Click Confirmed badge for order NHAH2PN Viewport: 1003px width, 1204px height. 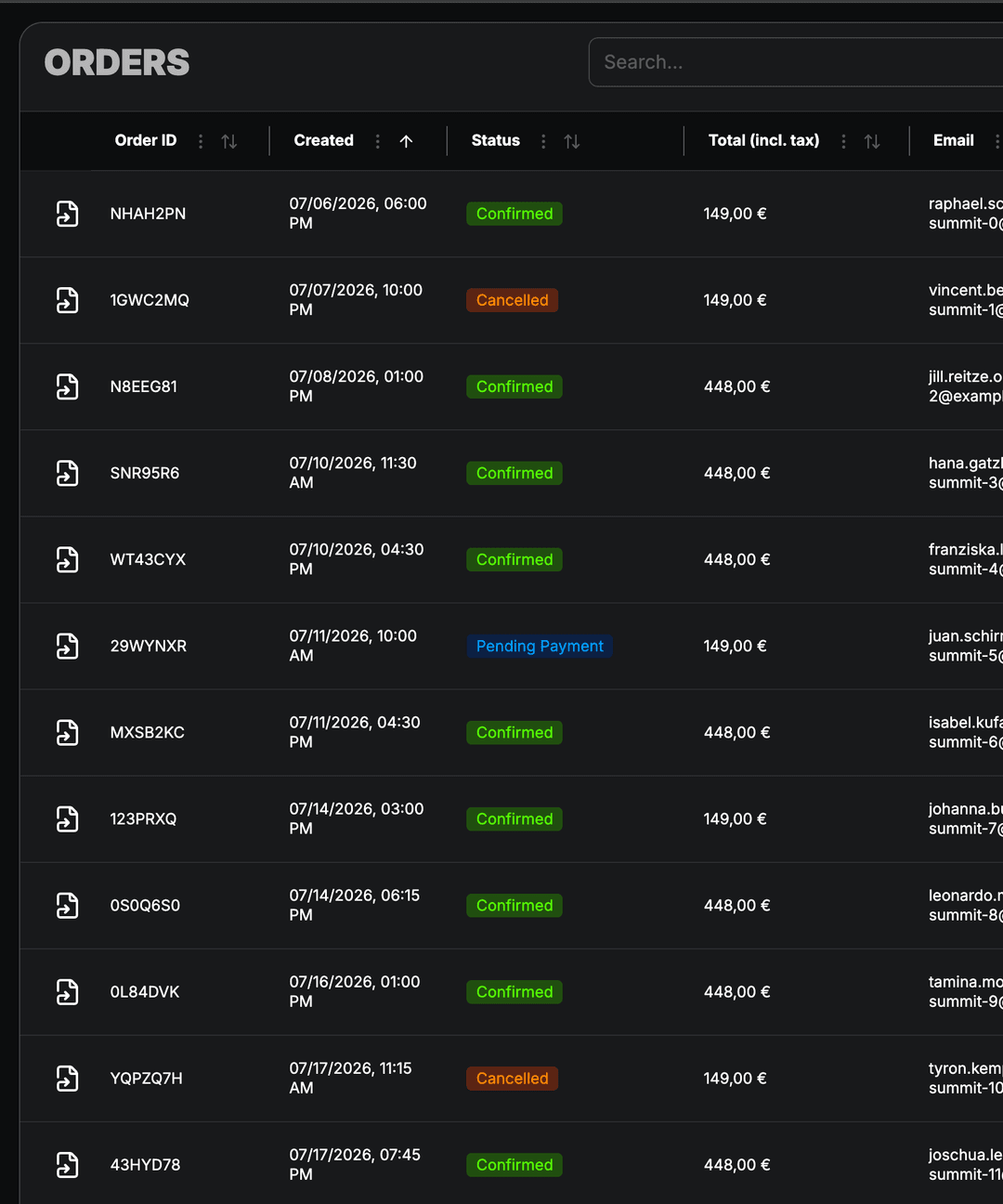[x=515, y=214]
